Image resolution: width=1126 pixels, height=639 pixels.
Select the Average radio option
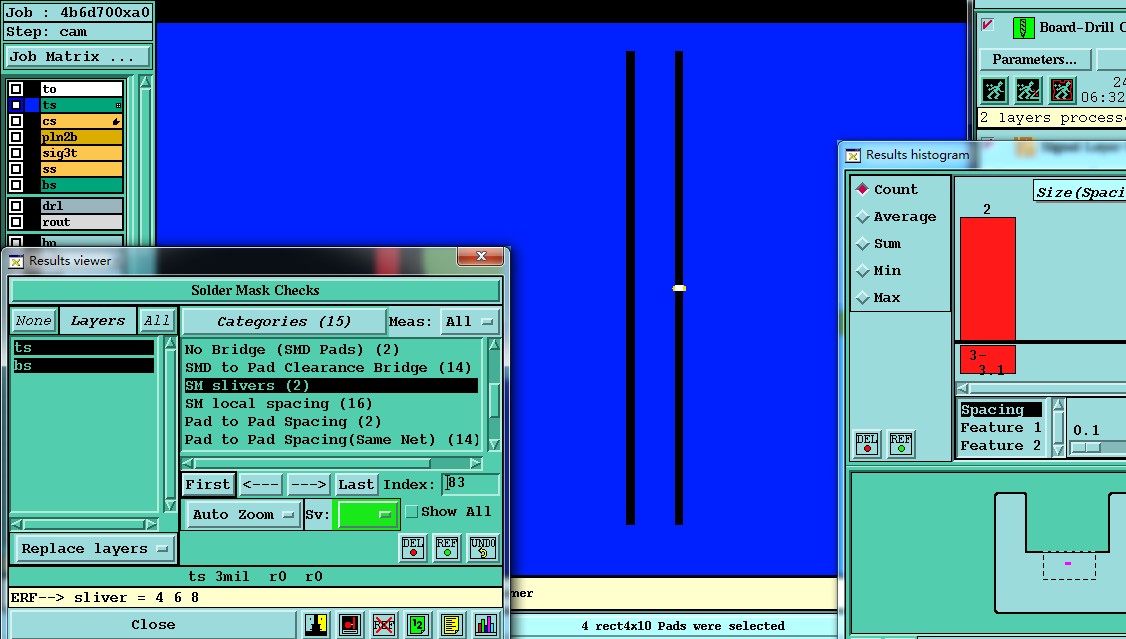pyautogui.click(x=862, y=217)
